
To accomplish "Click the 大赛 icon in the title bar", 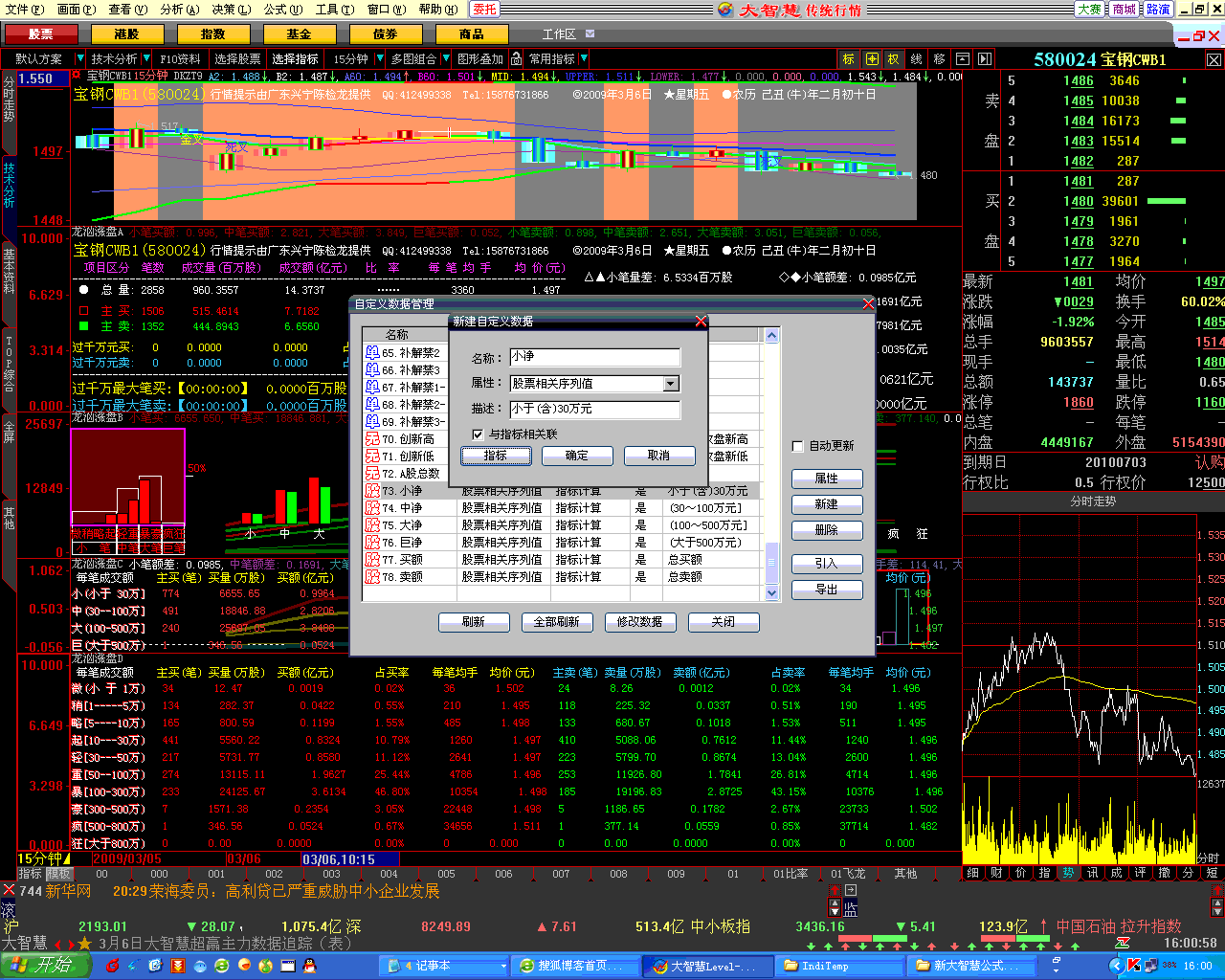I will 1089,10.
